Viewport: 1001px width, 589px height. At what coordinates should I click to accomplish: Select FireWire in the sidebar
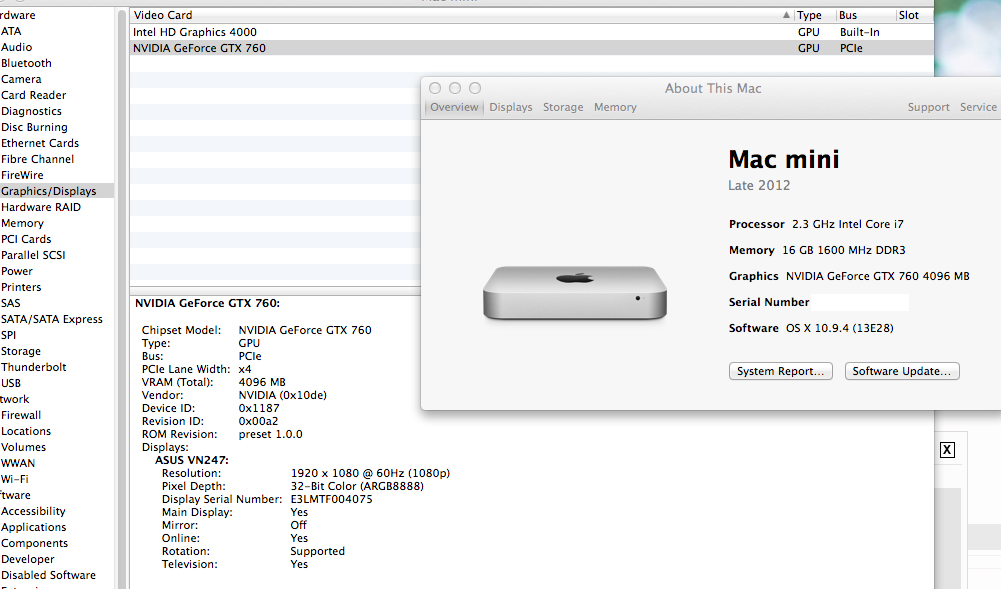[22, 175]
